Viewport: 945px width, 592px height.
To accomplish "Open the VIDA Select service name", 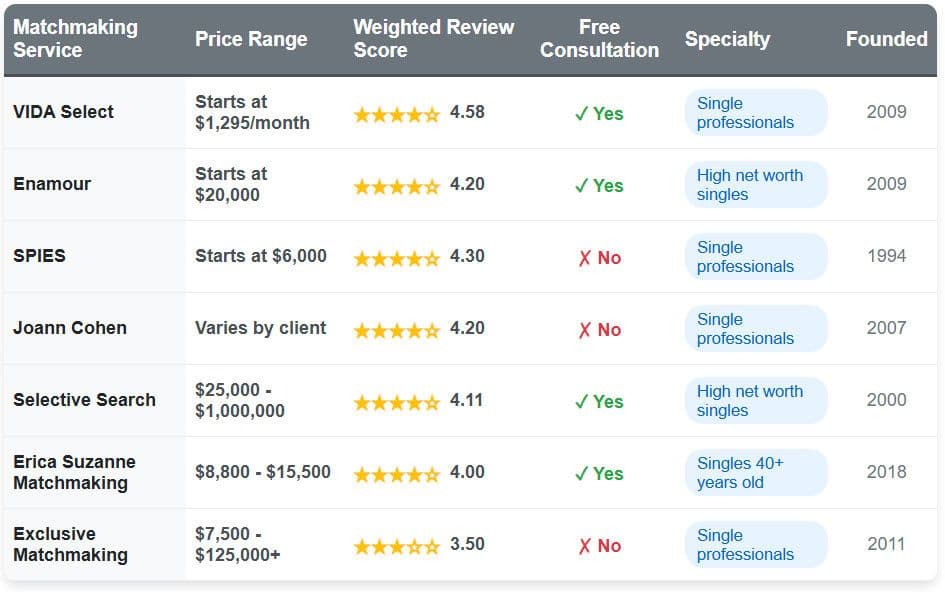I will 63,112.
